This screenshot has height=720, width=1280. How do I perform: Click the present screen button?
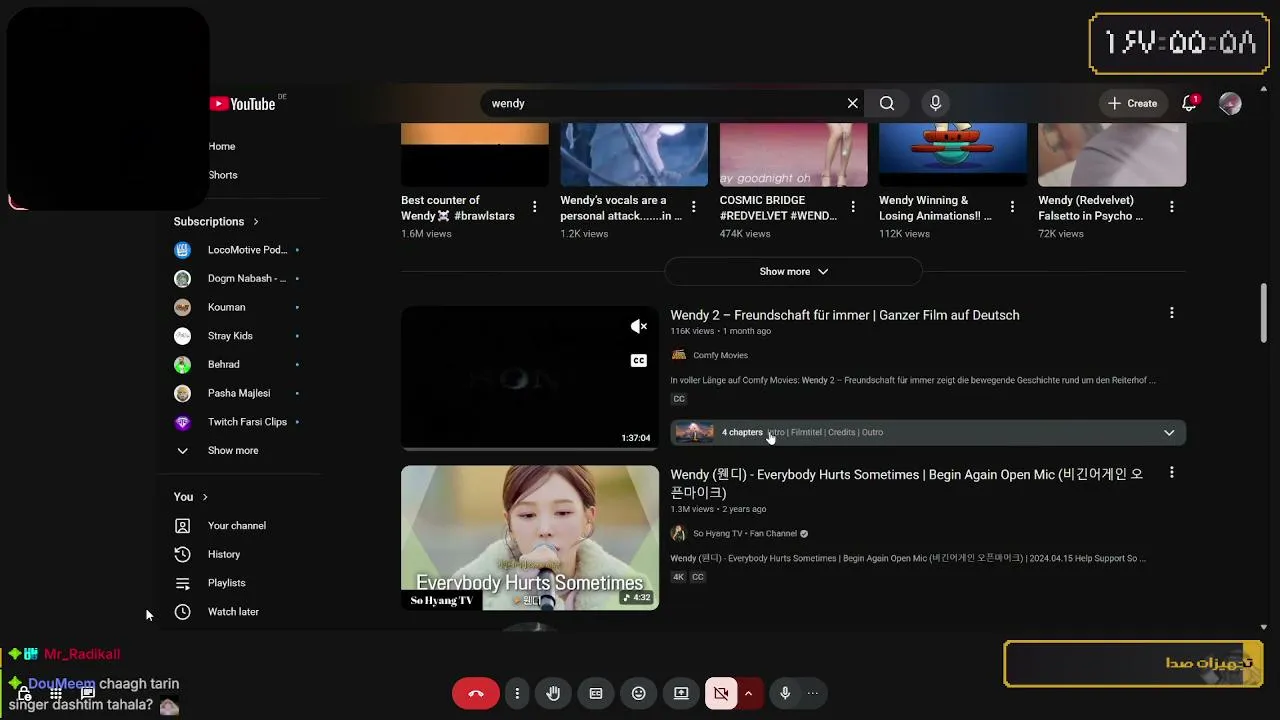(x=681, y=693)
